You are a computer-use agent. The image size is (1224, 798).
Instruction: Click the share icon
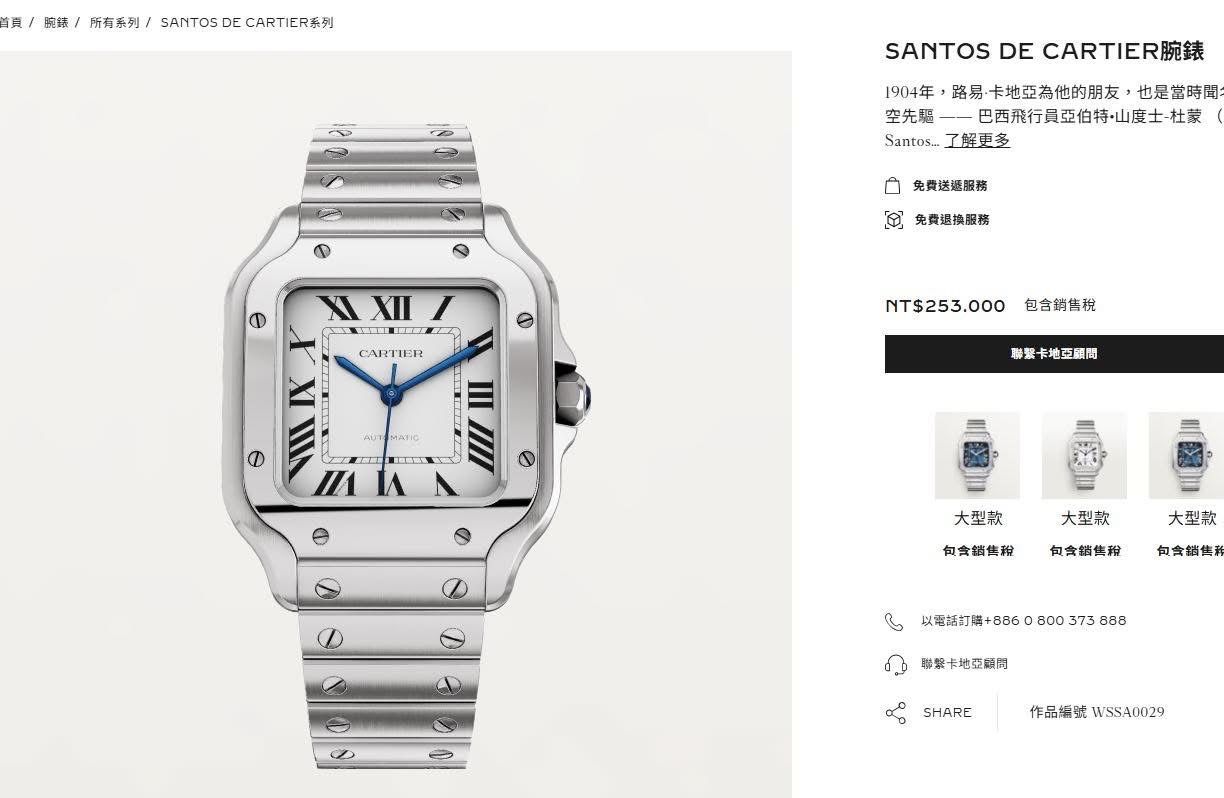coord(895,713)
